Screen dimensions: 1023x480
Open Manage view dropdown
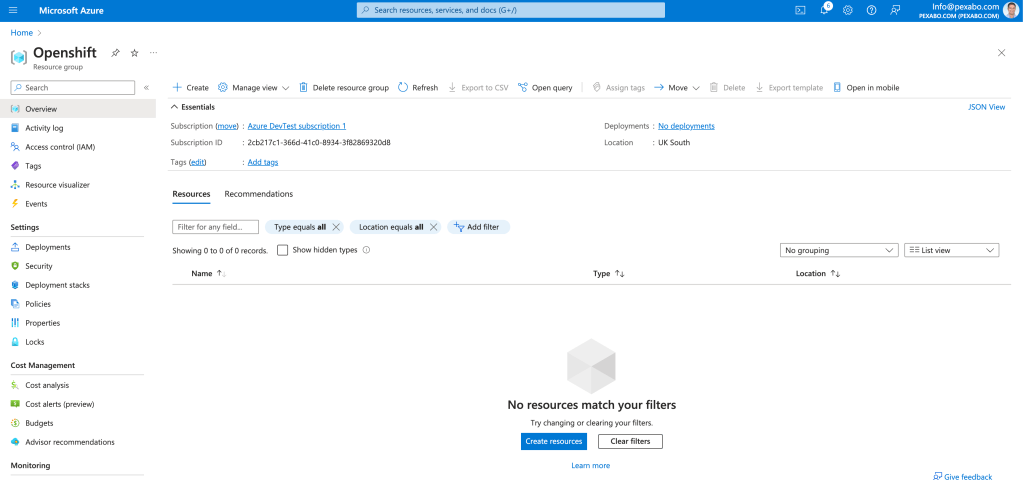pos(253,87)
